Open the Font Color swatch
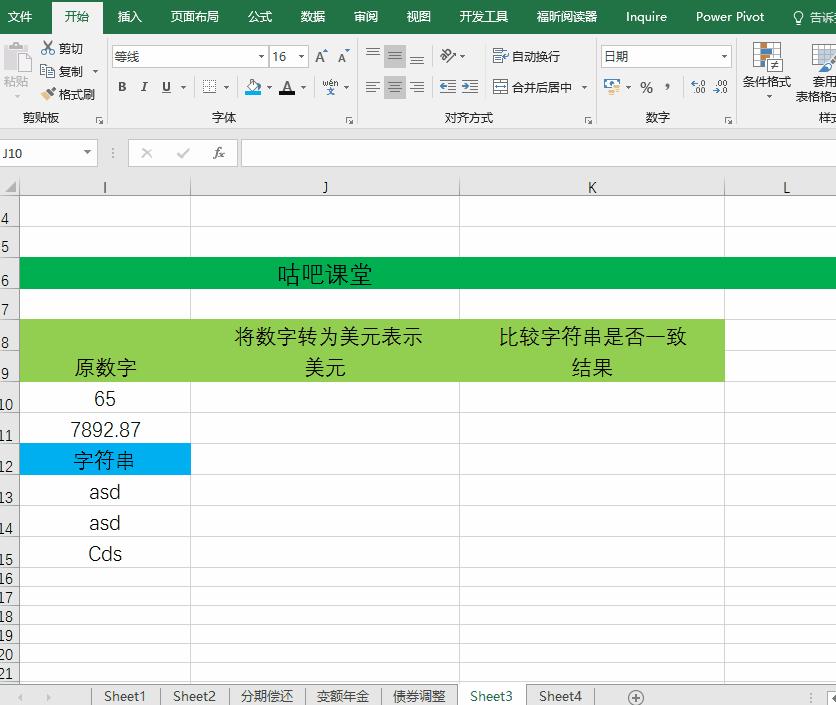Screen dimensions: 836x705 click(288, 87)
